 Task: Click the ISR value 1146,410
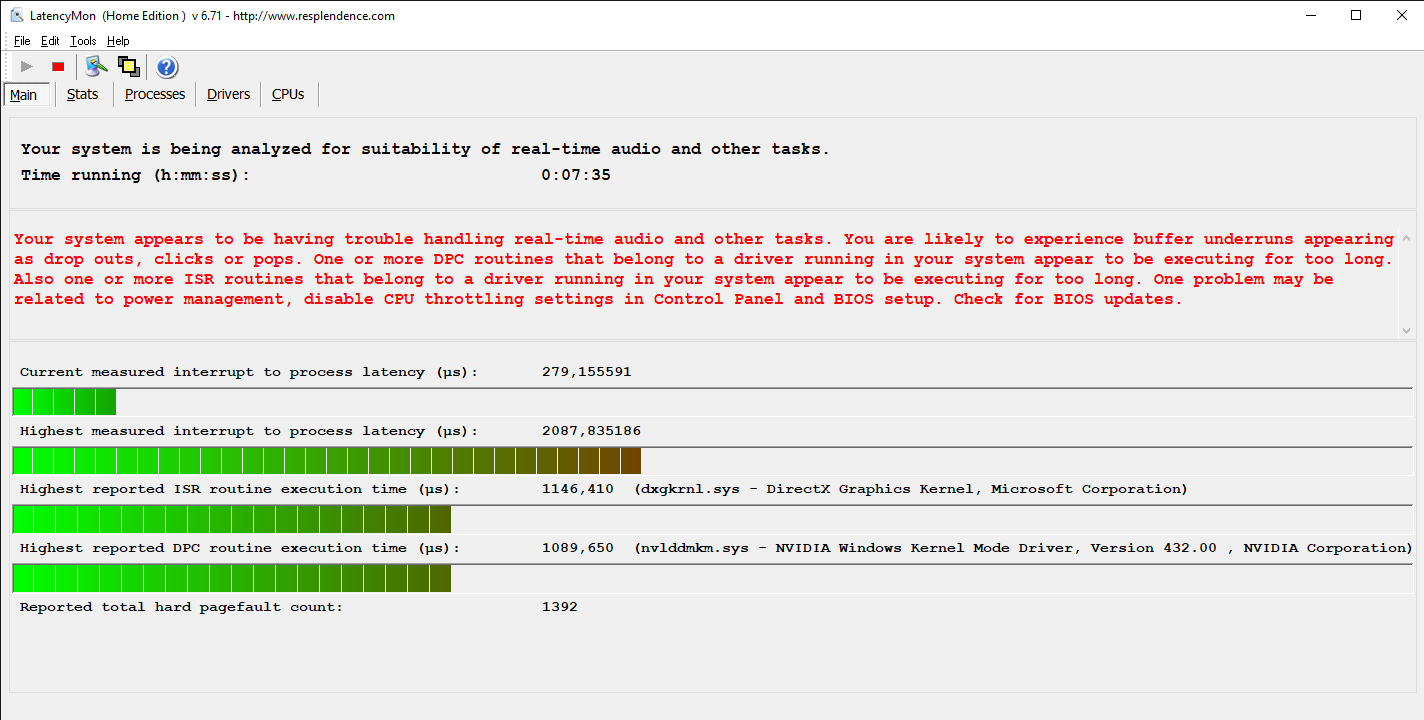[578, 489]
